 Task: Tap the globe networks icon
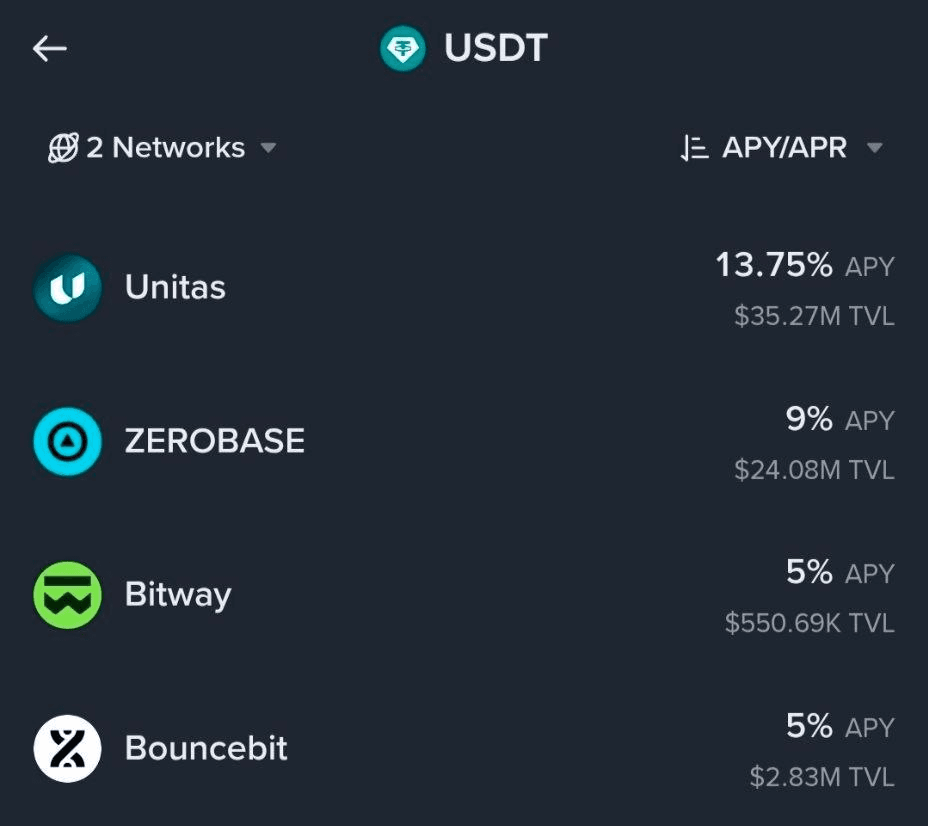[63, 148]
